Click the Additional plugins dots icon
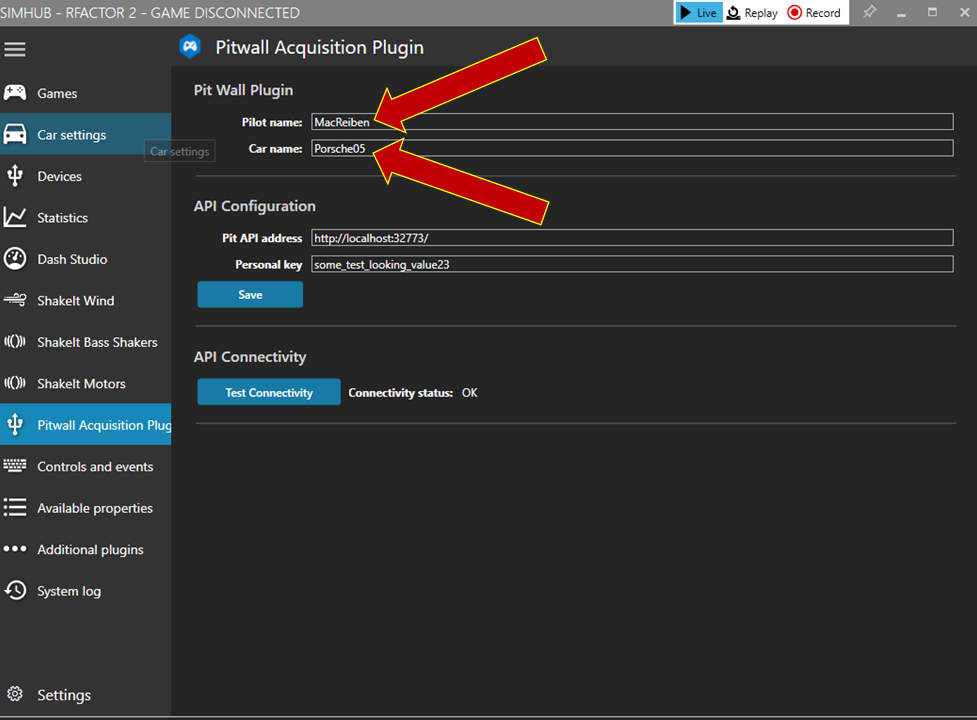This screenshot has height=720, width=977. 15,549
